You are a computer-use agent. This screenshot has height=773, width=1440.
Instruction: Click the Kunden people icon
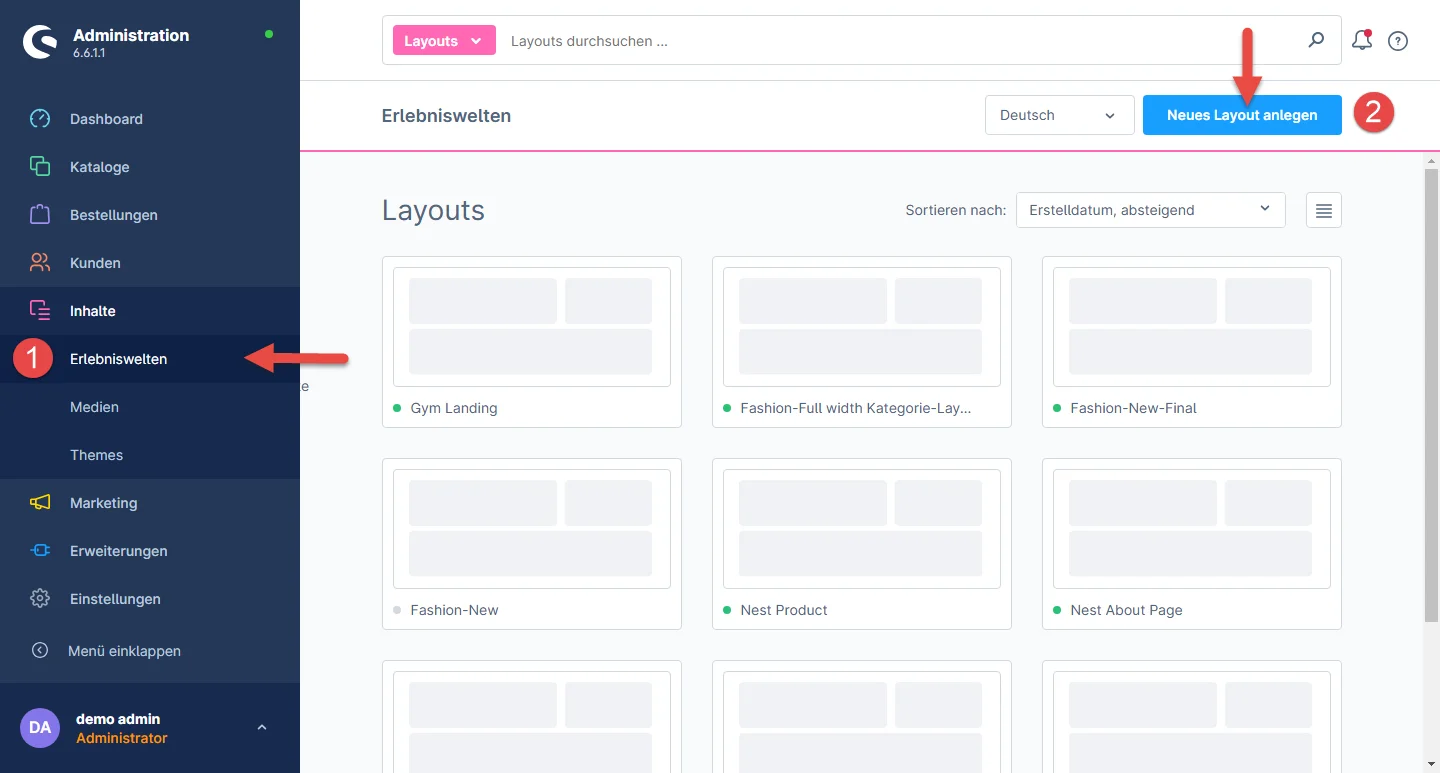[x=40, y=263]
